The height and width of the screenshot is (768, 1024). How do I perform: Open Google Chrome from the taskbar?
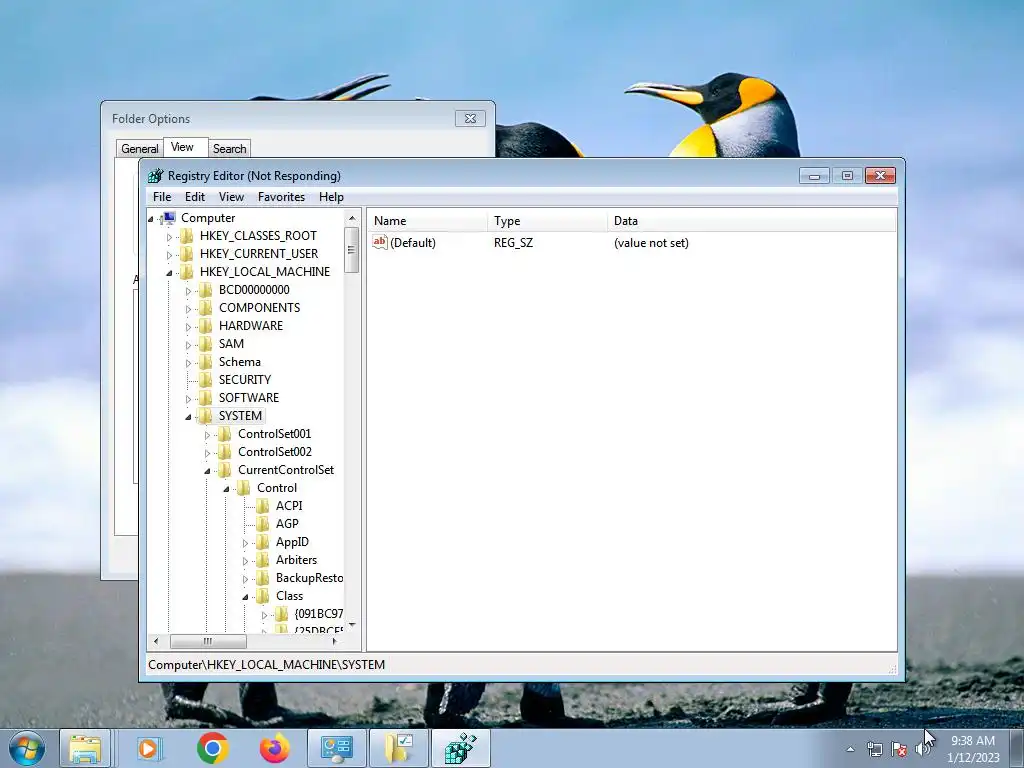(x=212, y=748)
